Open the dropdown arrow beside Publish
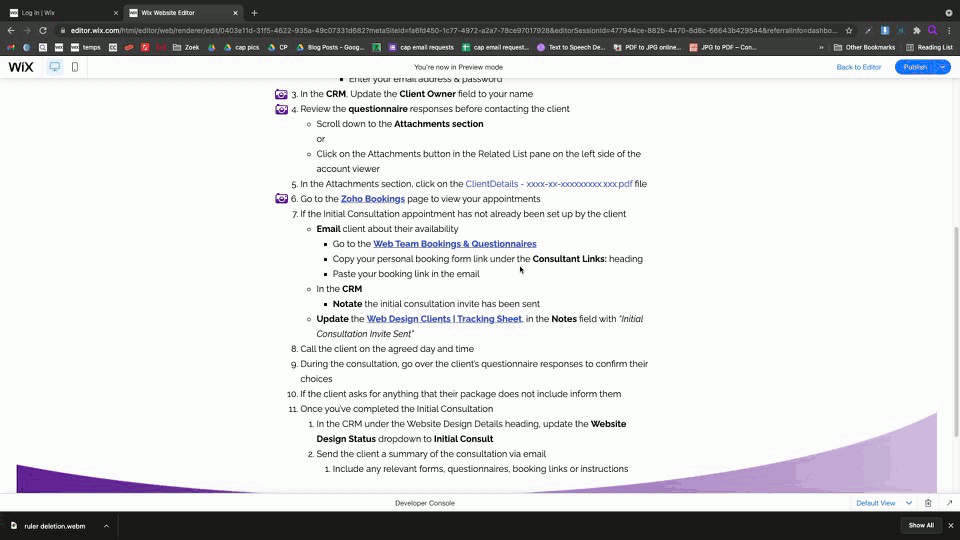The image size is (960, 540). (x=943, y=67)
